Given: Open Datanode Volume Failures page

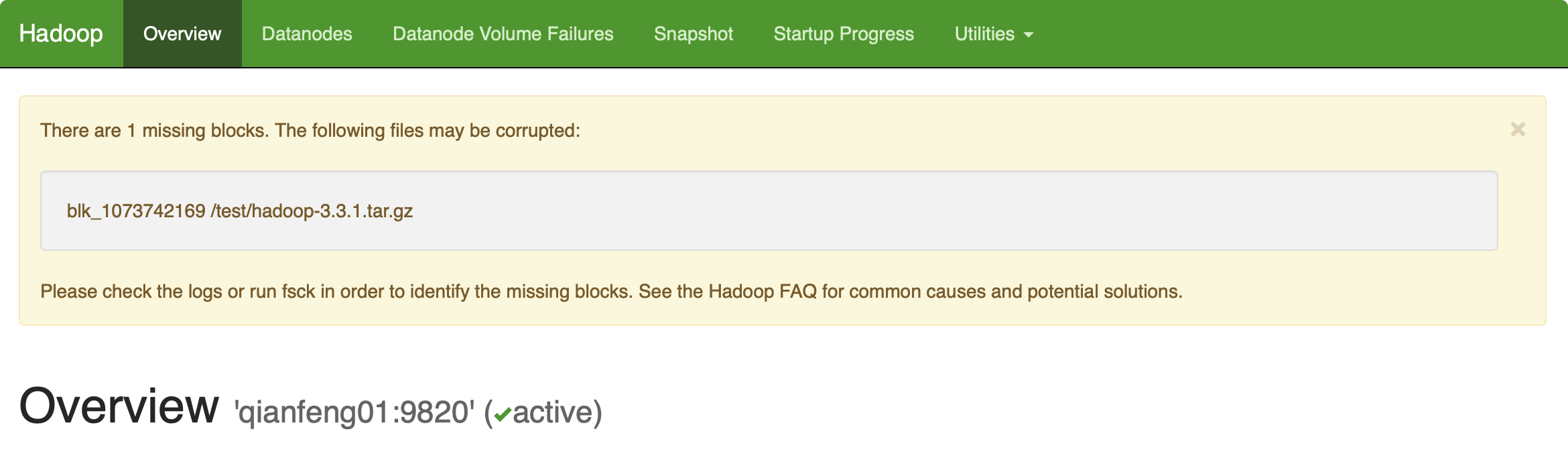Looking at the screenshot, I should pos(503,34).
